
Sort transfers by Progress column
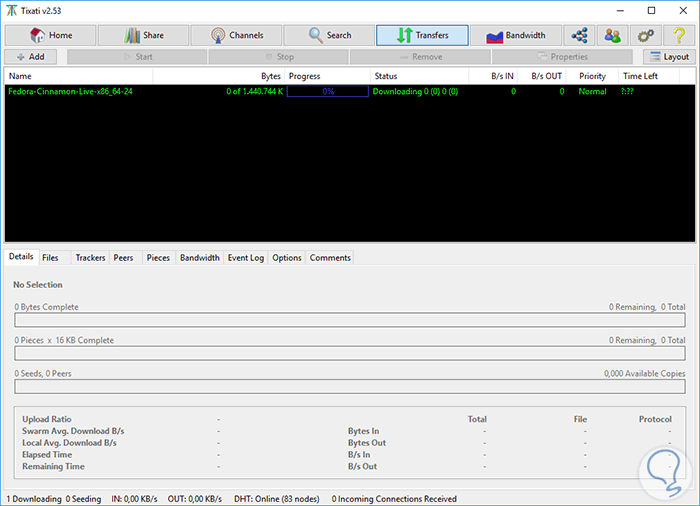click(327, 76)
